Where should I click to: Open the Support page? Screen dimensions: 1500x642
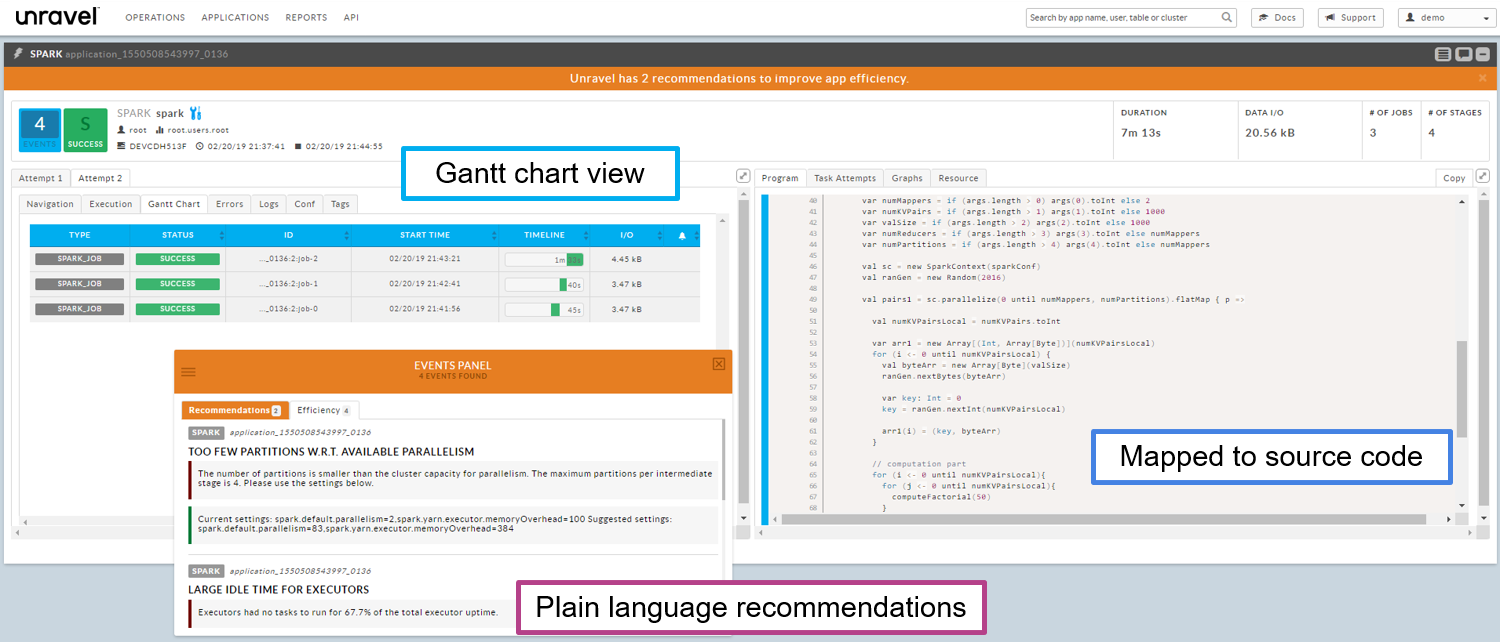click(x=1350, y=18)
